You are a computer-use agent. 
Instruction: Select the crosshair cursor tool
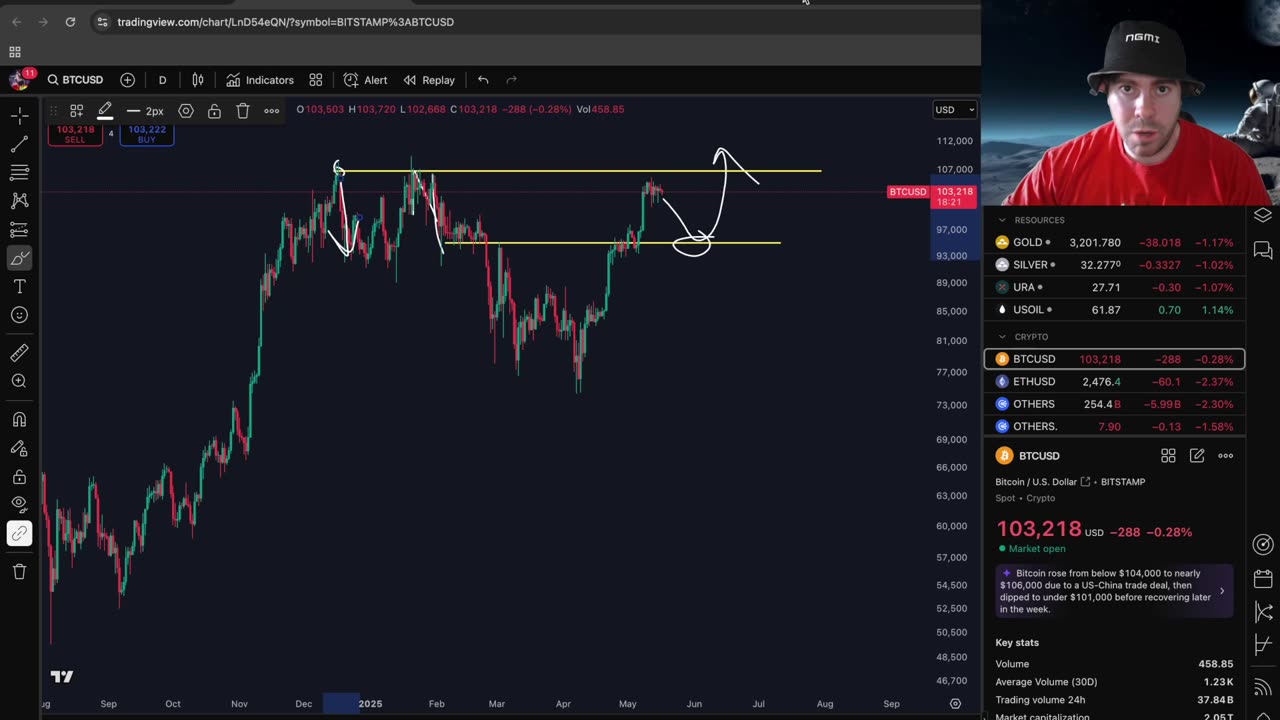19,116
